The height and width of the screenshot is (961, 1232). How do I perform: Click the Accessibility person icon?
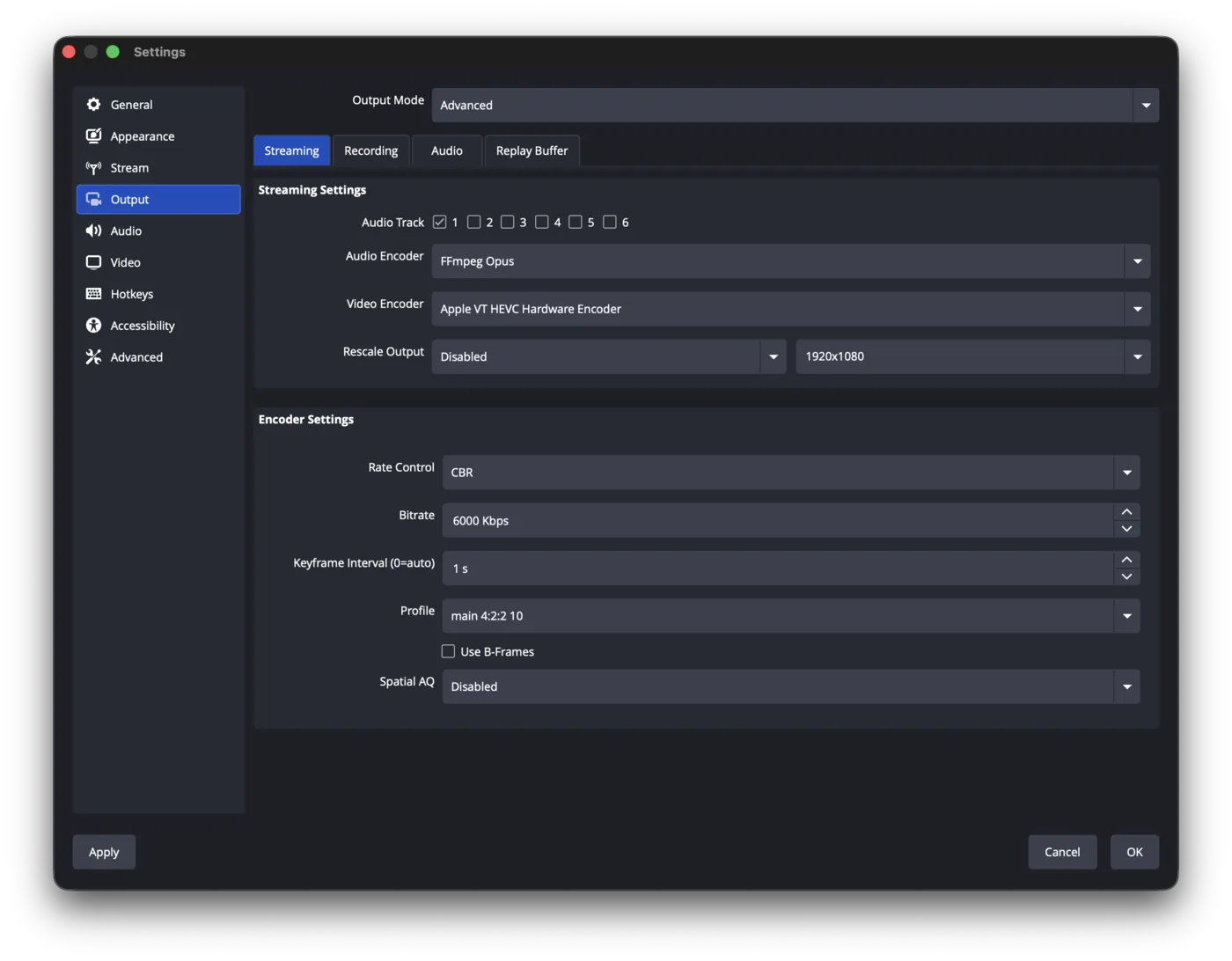93,326
